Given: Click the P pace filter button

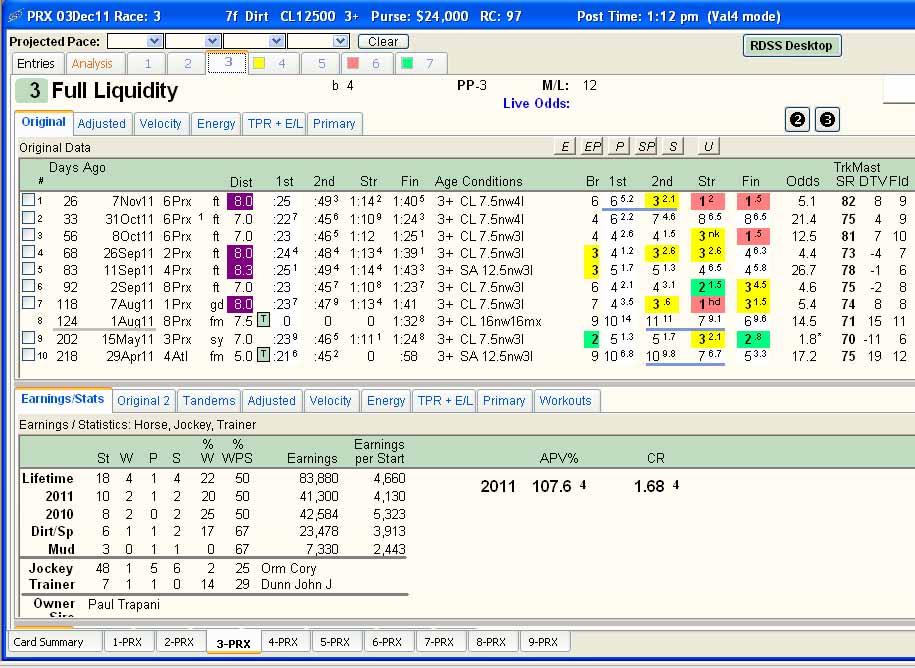Looking at the screenshot, I should pyautogui.click(x=619, y=146).
